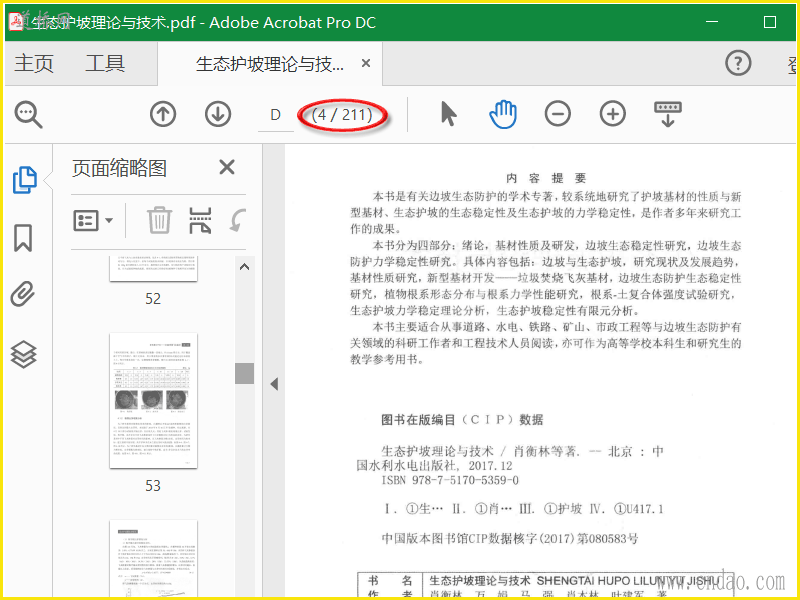Activate the hand pan tool
Image resolution: width=800 pixels, height=600 pixels.
coord(503,114)
